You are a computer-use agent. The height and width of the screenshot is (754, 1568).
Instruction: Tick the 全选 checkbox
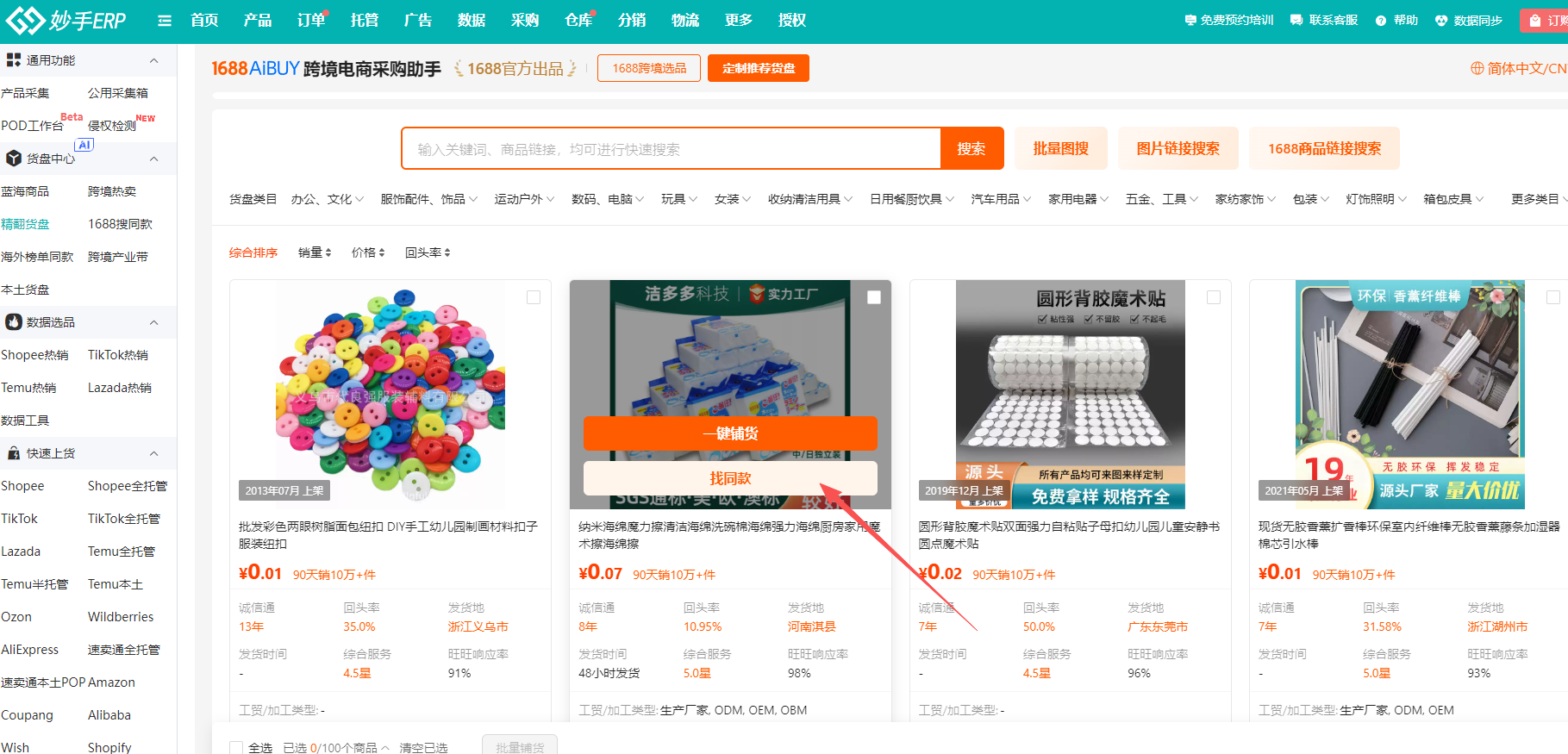(236, 747)
